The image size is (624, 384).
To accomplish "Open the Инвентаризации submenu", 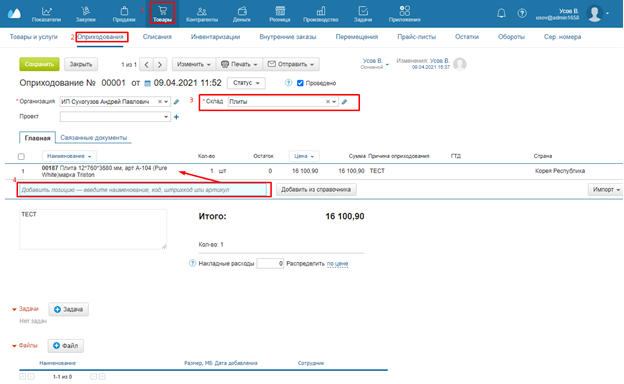I will tap(215, 37).
